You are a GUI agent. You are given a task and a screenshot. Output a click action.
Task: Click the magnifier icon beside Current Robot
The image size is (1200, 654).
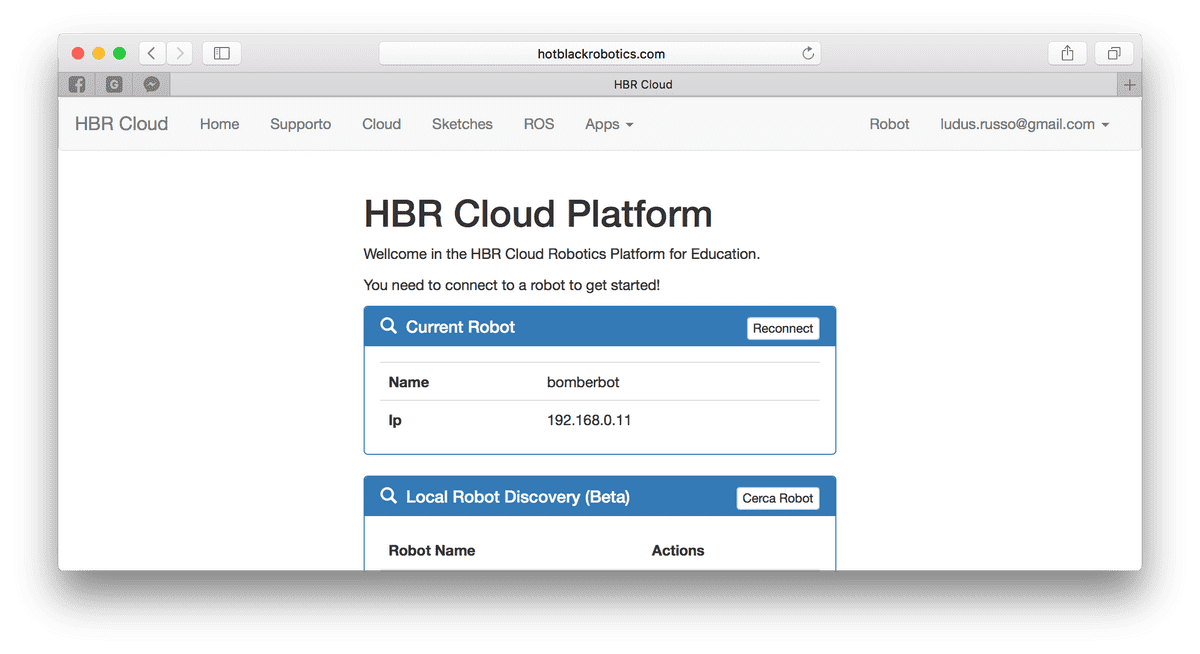(x=389, y=326)
